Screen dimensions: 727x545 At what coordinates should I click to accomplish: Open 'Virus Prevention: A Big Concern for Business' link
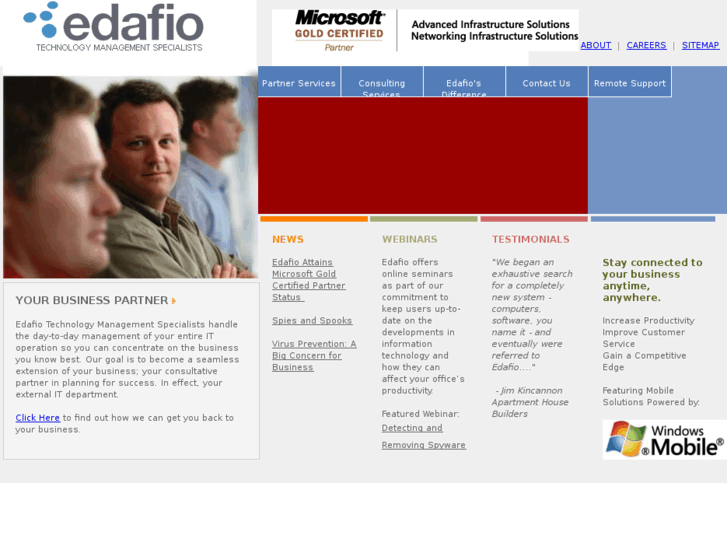pos(314,355)
